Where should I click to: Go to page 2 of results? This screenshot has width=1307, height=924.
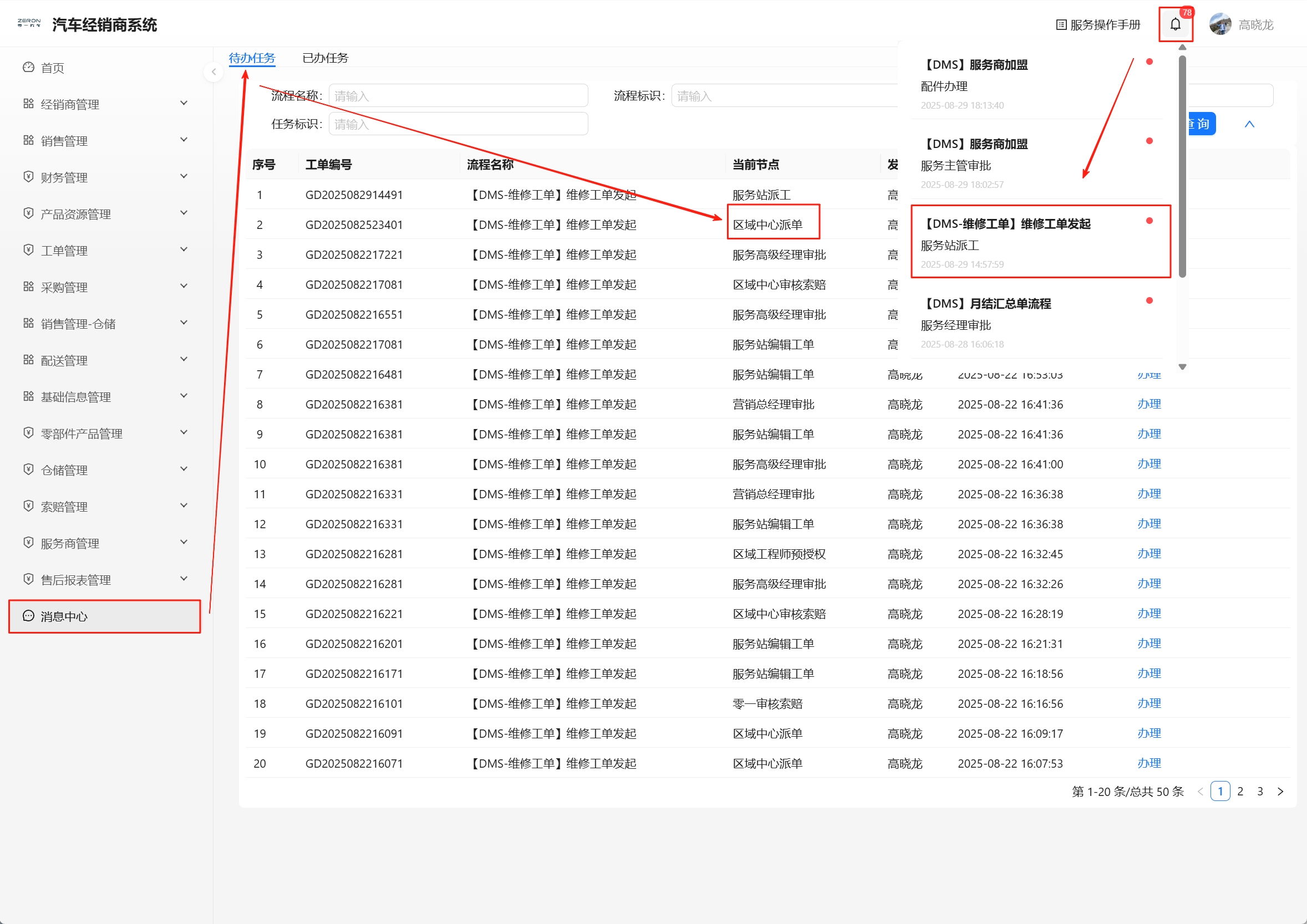tap(1240, 792)
